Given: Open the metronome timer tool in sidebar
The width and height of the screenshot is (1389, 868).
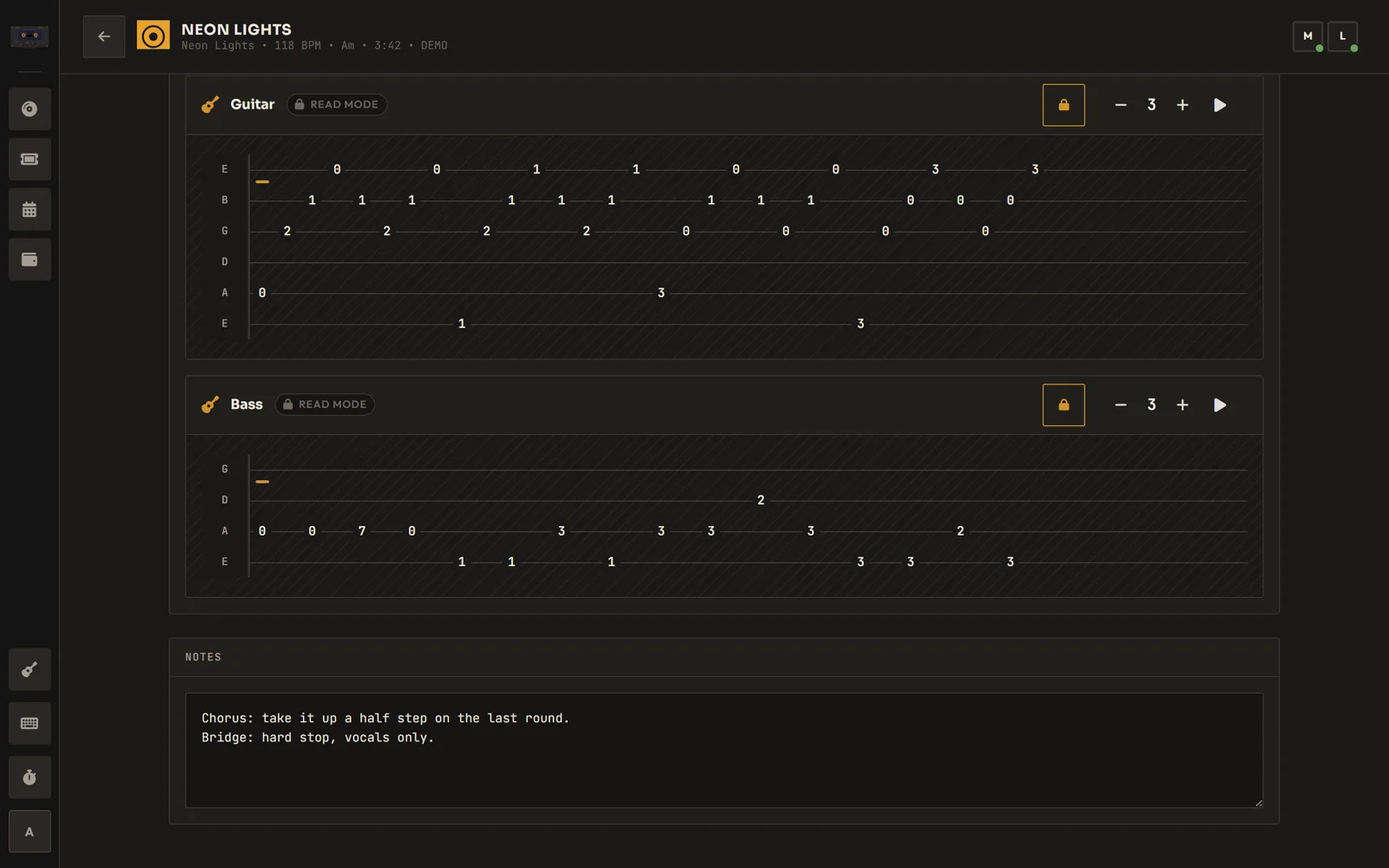Looking at the screenshot, I should [30, 778].
